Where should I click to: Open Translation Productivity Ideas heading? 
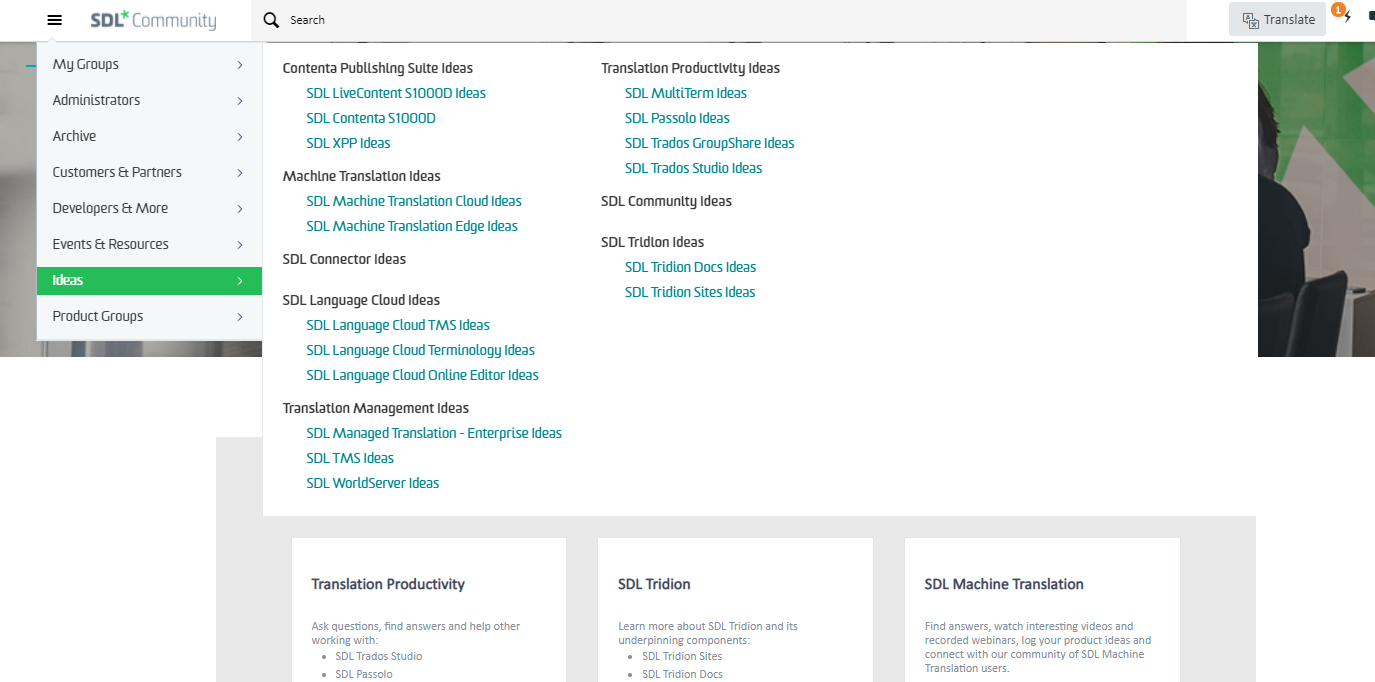pyautogui.click(x=690, y=68)
